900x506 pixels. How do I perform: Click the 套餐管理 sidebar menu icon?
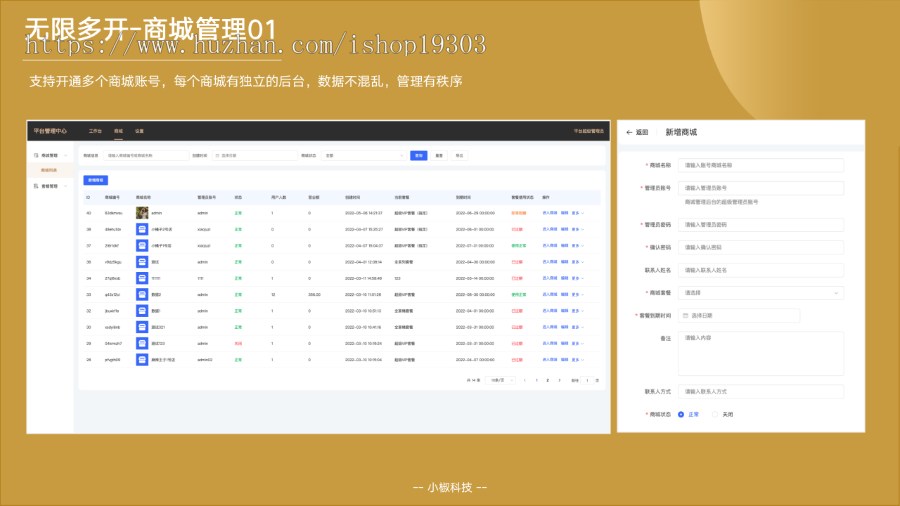tap(36, 186)
